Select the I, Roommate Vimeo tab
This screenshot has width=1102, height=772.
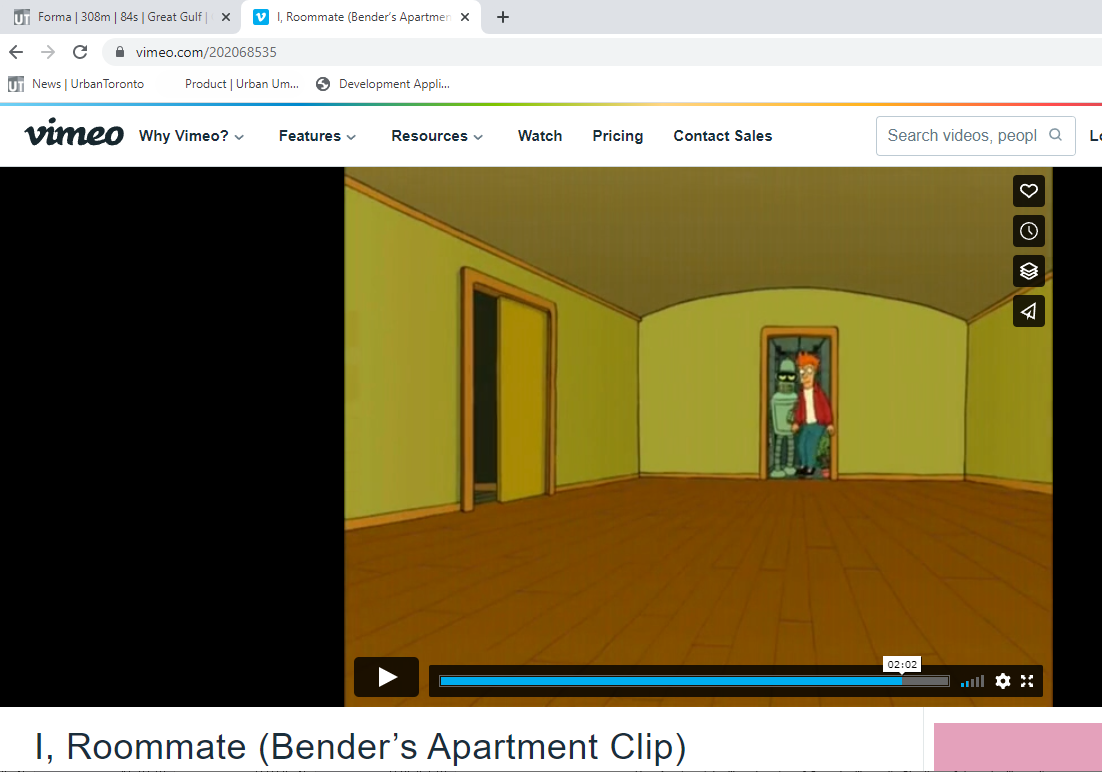click(x=361, y=17)
